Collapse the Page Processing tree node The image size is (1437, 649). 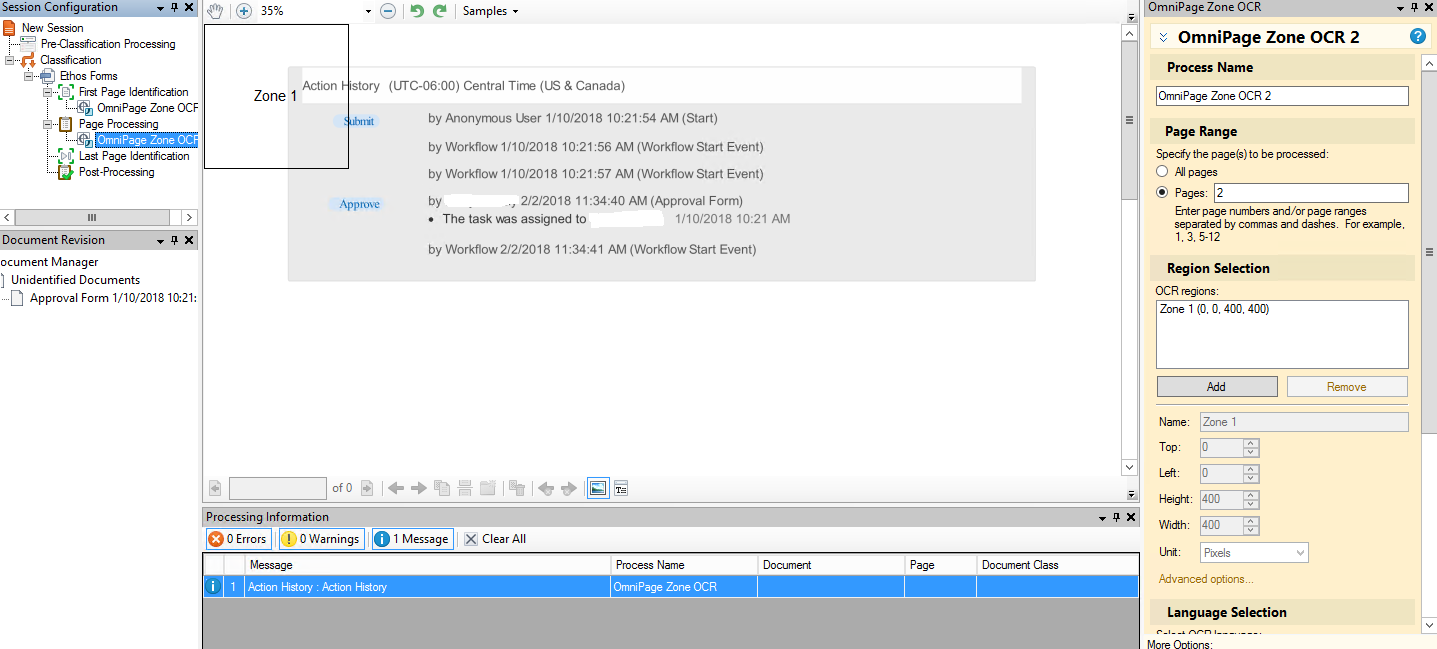coord(47,124)
